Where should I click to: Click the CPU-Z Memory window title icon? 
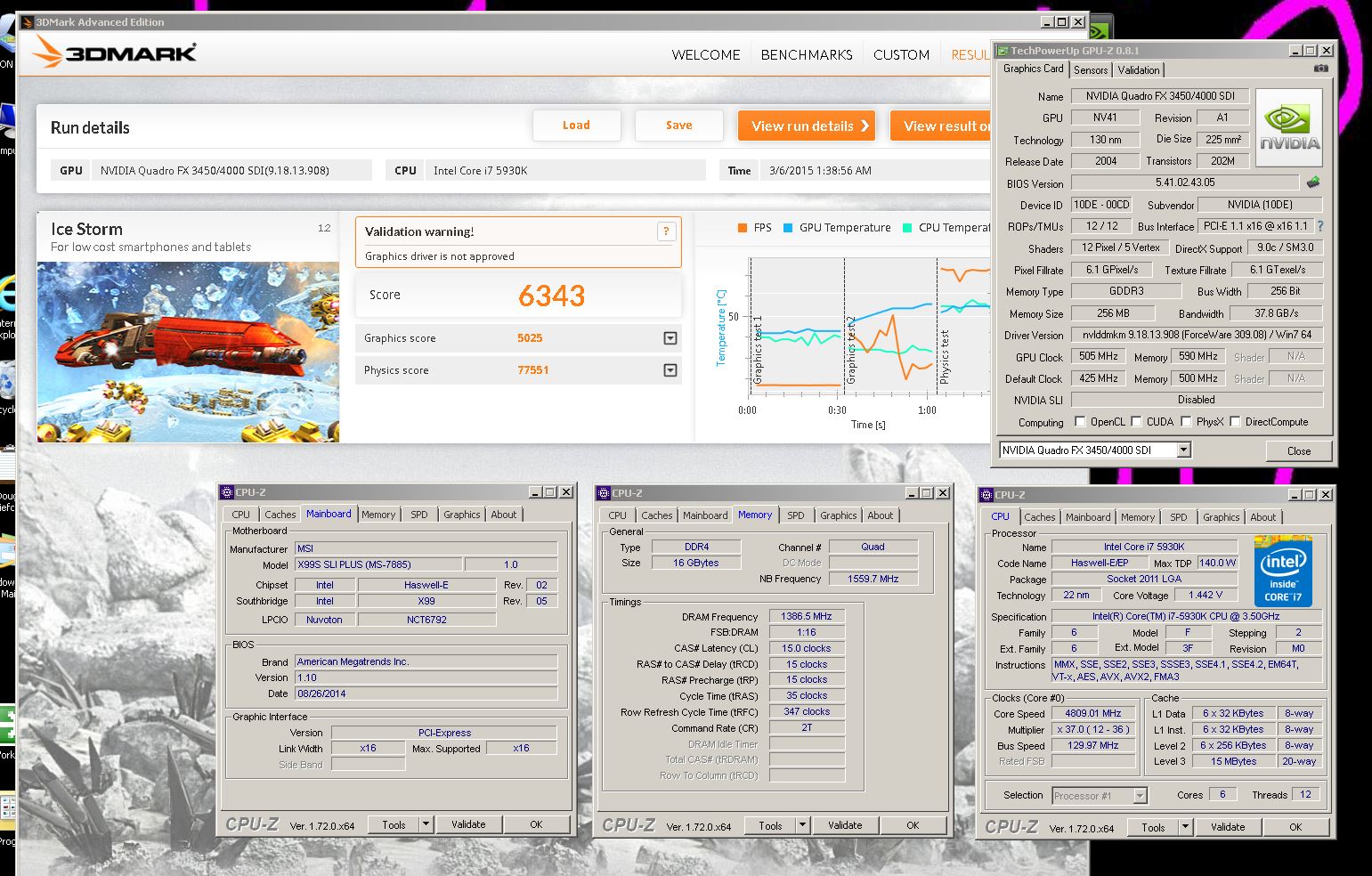pyautogui.click(x=604, y=493)
